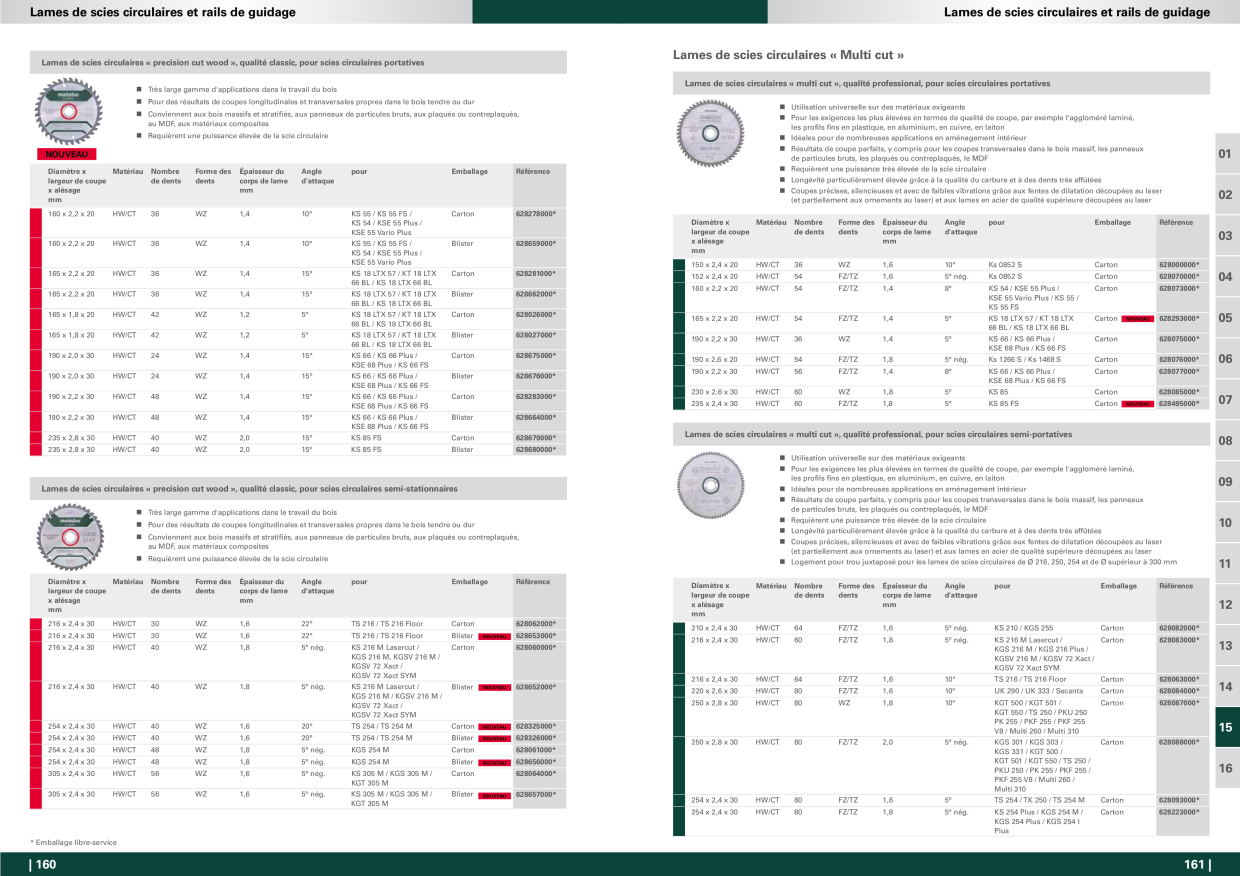1240x876 pixels.
Task: Select reference number 628659000
Action: [536, 243]
